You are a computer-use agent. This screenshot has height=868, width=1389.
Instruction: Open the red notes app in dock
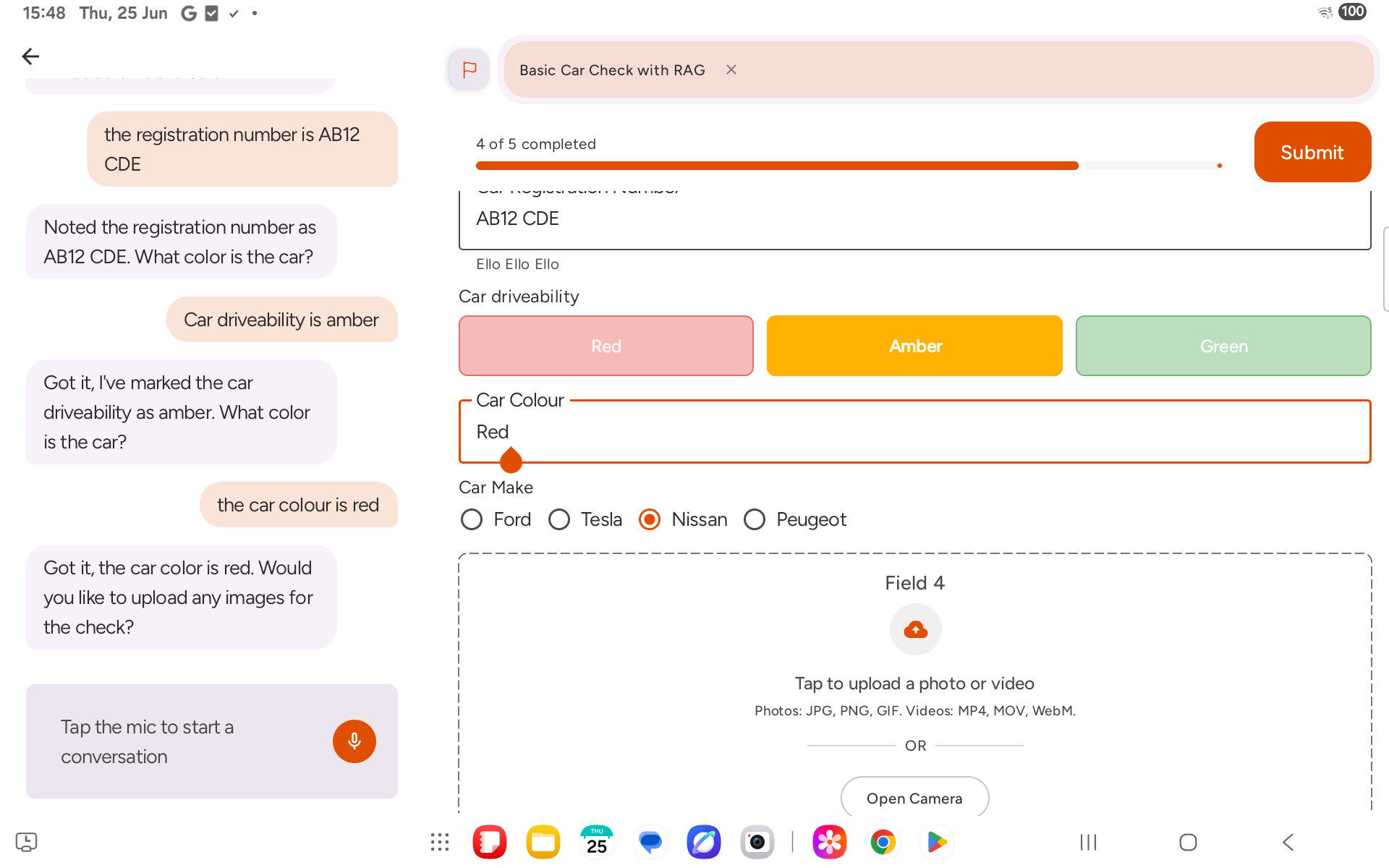[490, 842]
